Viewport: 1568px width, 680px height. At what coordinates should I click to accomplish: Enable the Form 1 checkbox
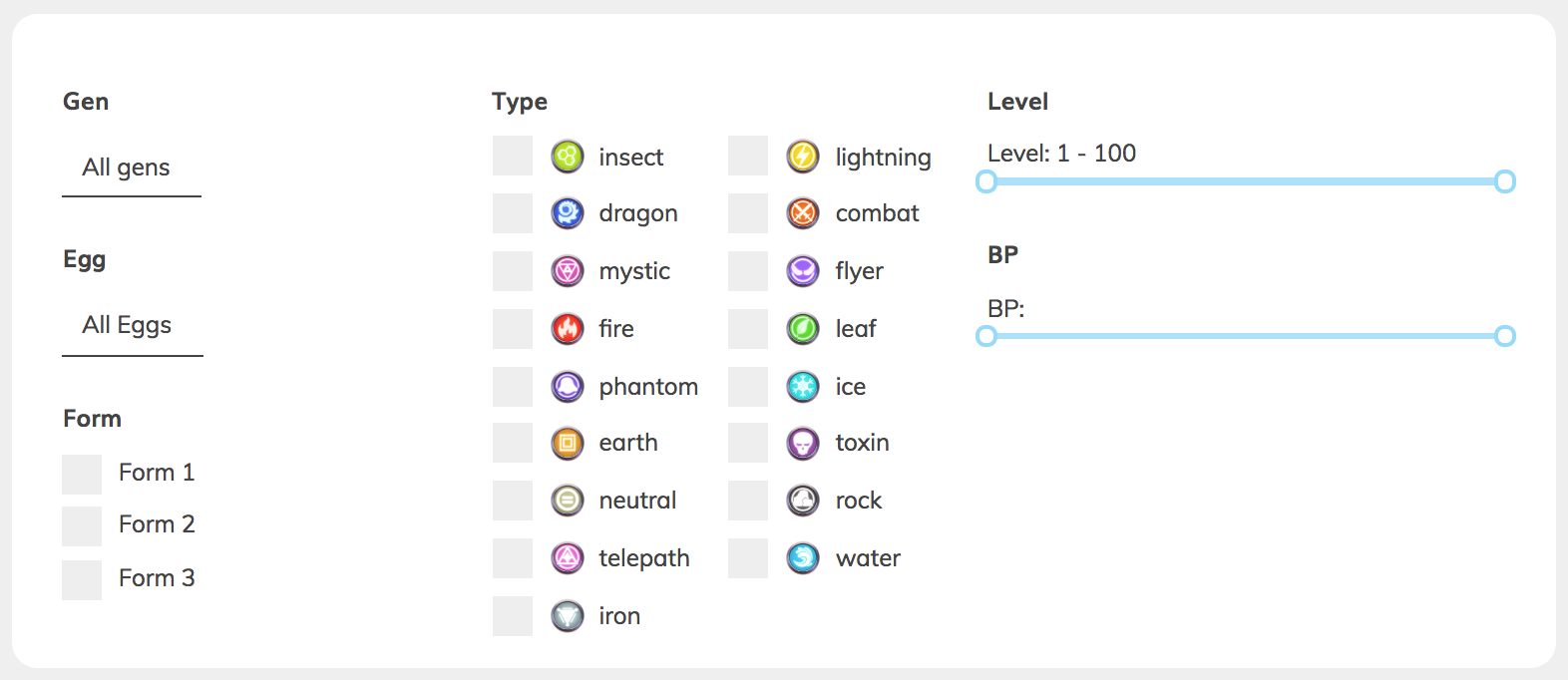82,475
